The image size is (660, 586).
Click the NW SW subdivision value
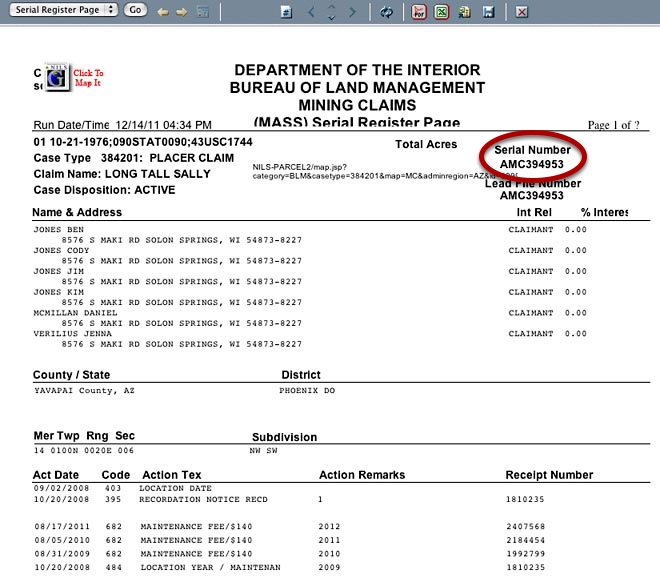[263, 450]
